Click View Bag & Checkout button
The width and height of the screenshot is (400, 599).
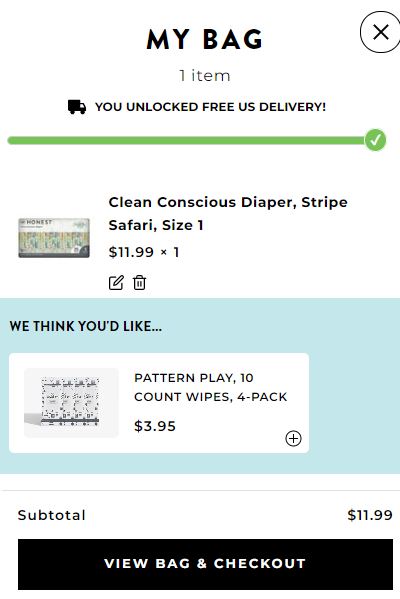pos(205,564)
